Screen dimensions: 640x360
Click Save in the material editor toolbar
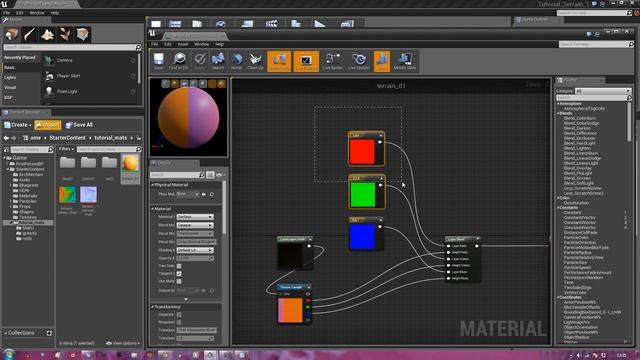point(158,61)
